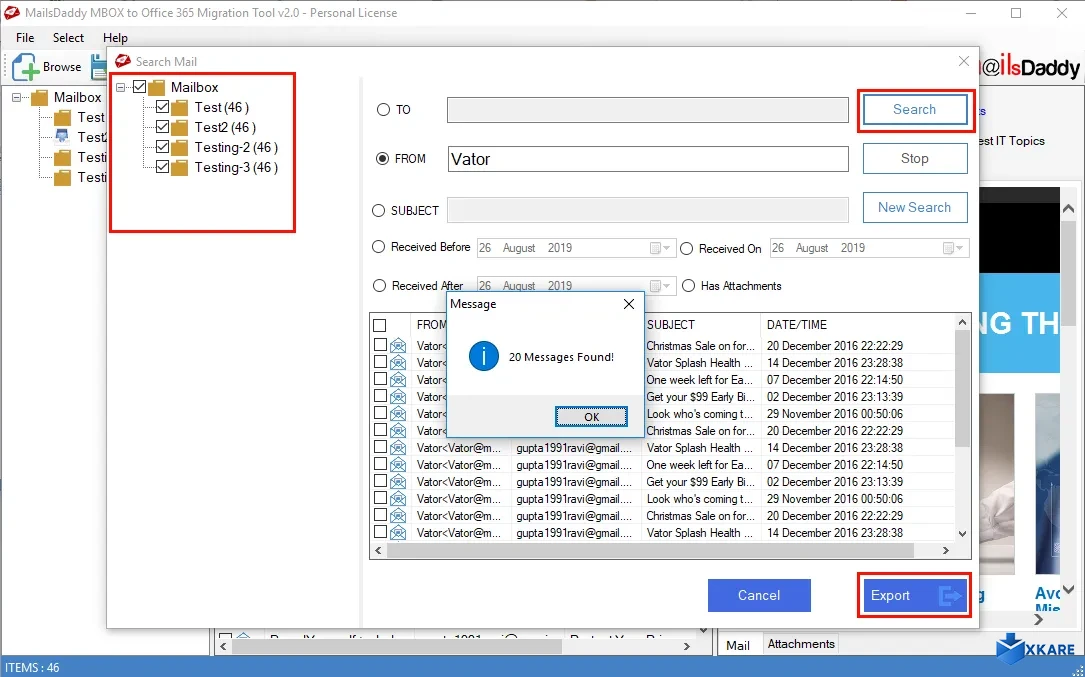
Task: Open the Received On date picker dropdown
Action: (958, 247)
